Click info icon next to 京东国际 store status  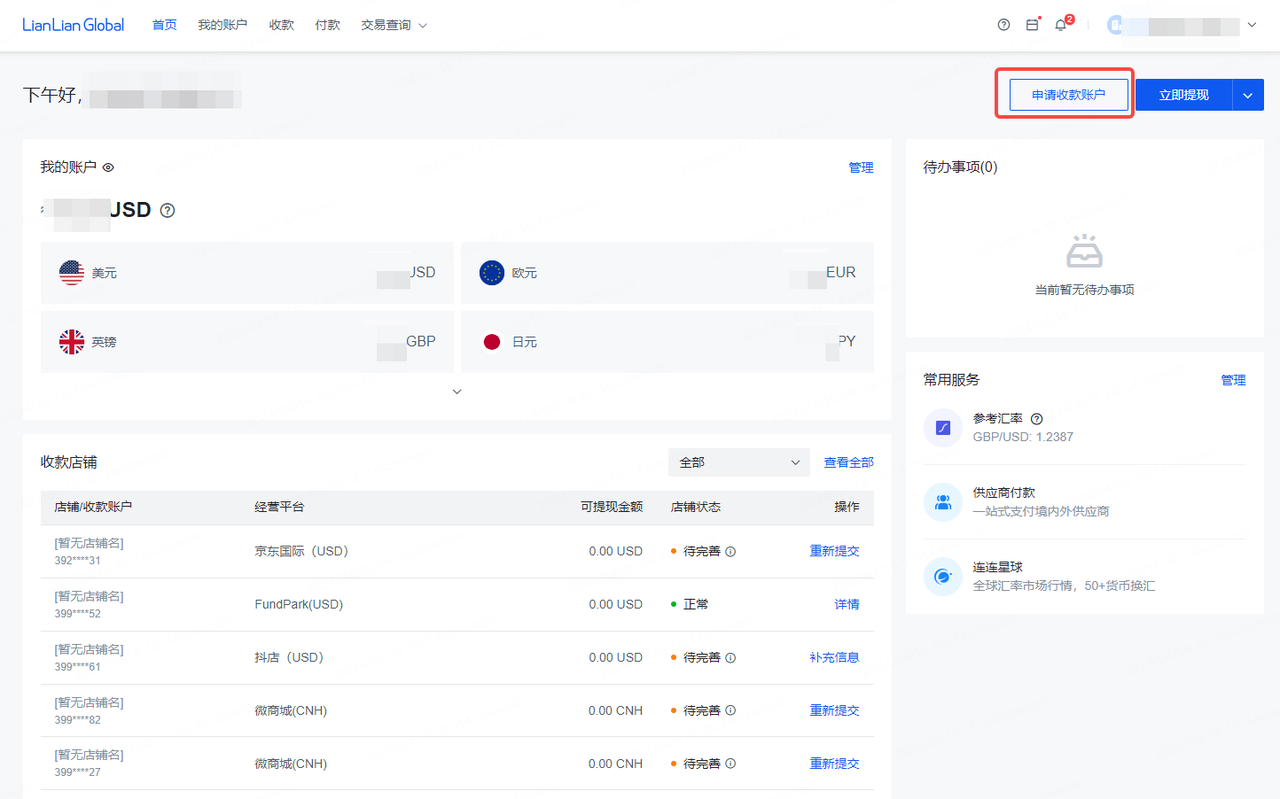tap(730, 552)
